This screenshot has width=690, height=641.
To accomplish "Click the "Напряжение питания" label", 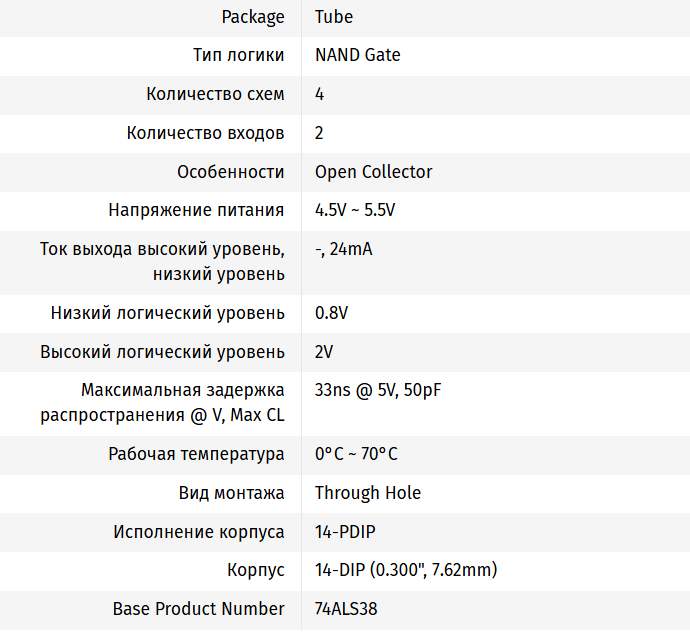I will point(196,211).
